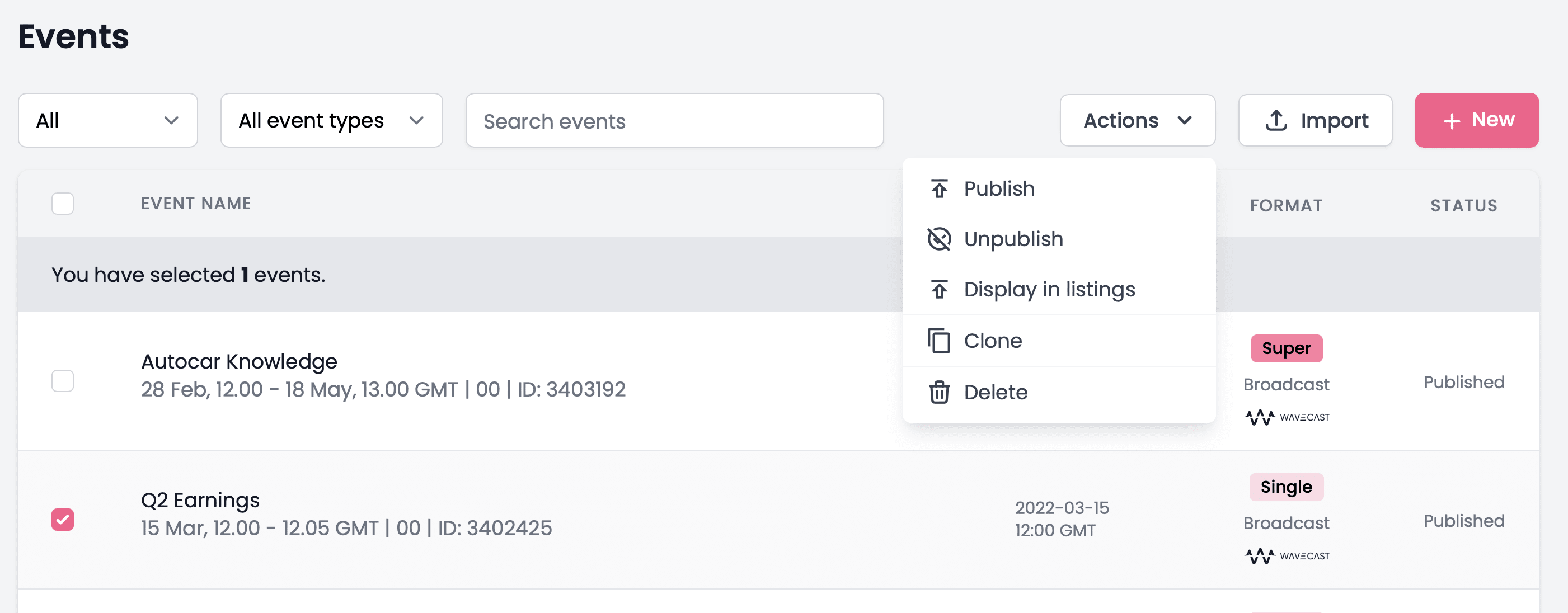Select Clone from the Actions menu
1568x613 pixels.
click(1059, 341)
